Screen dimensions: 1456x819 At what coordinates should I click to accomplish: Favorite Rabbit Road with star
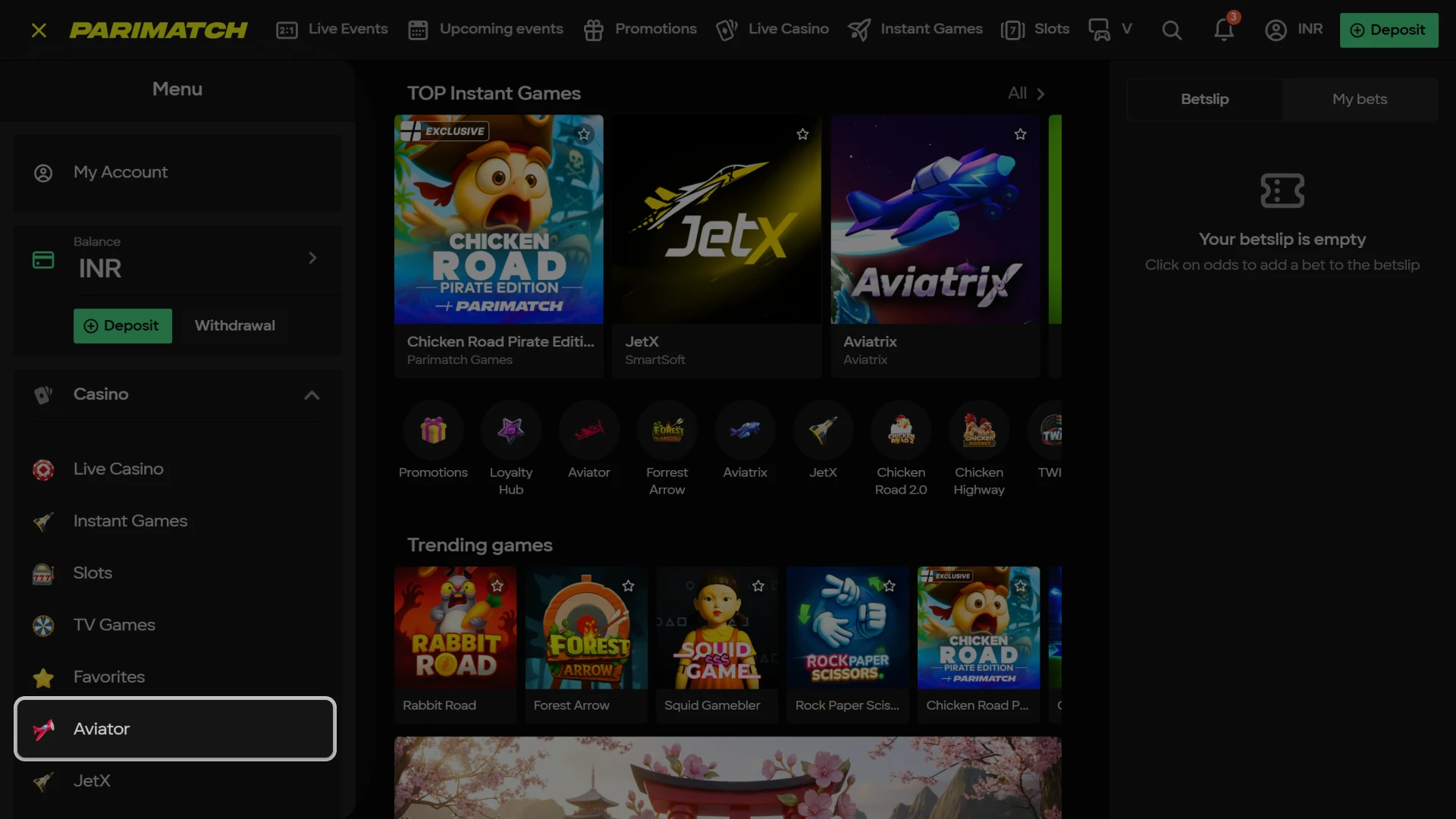[x=497, y=585]
